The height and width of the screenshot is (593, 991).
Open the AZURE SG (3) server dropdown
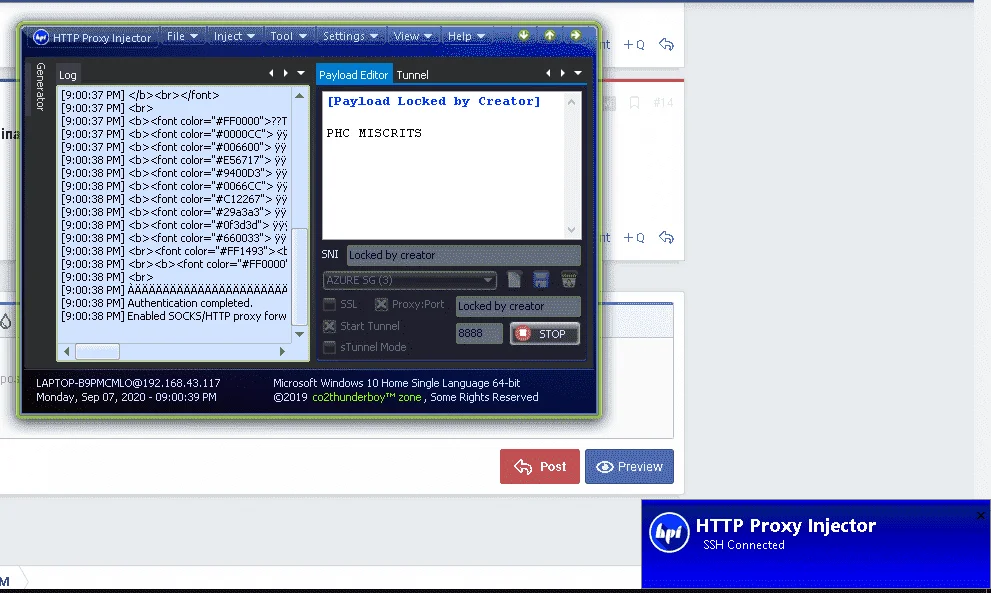click(x=410, y=280)
